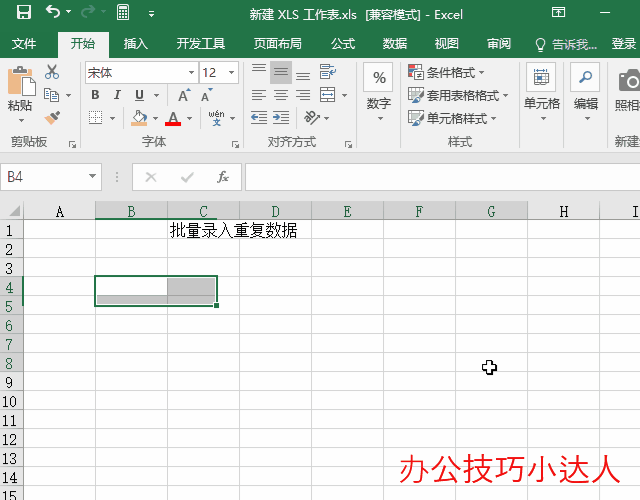
Task: Increase font size with the large A
Action: pos(184,95)
